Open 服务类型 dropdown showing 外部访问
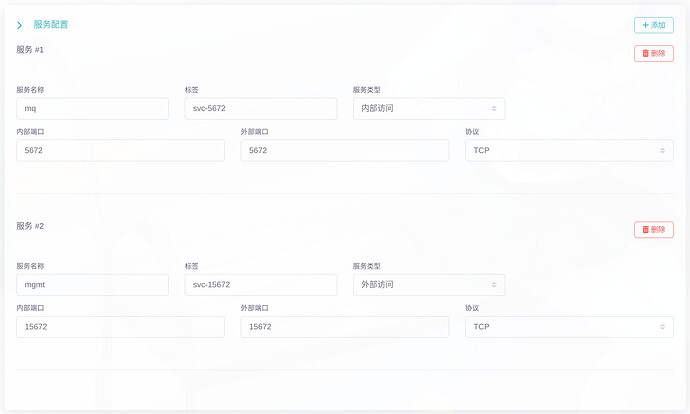Screen dimensions: 690x414 click(x=429, y=285)
